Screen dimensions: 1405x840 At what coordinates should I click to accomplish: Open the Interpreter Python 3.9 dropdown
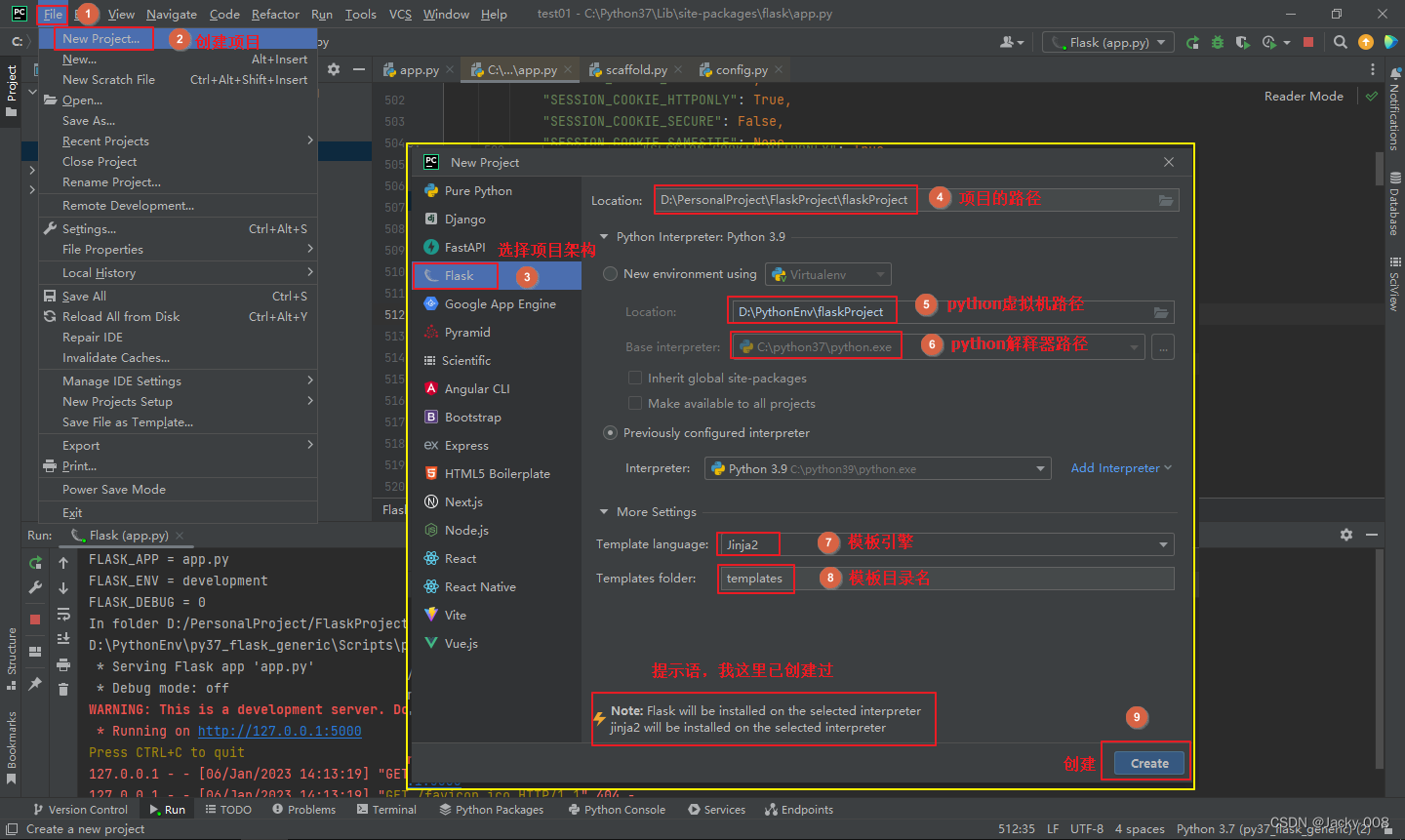878,469
